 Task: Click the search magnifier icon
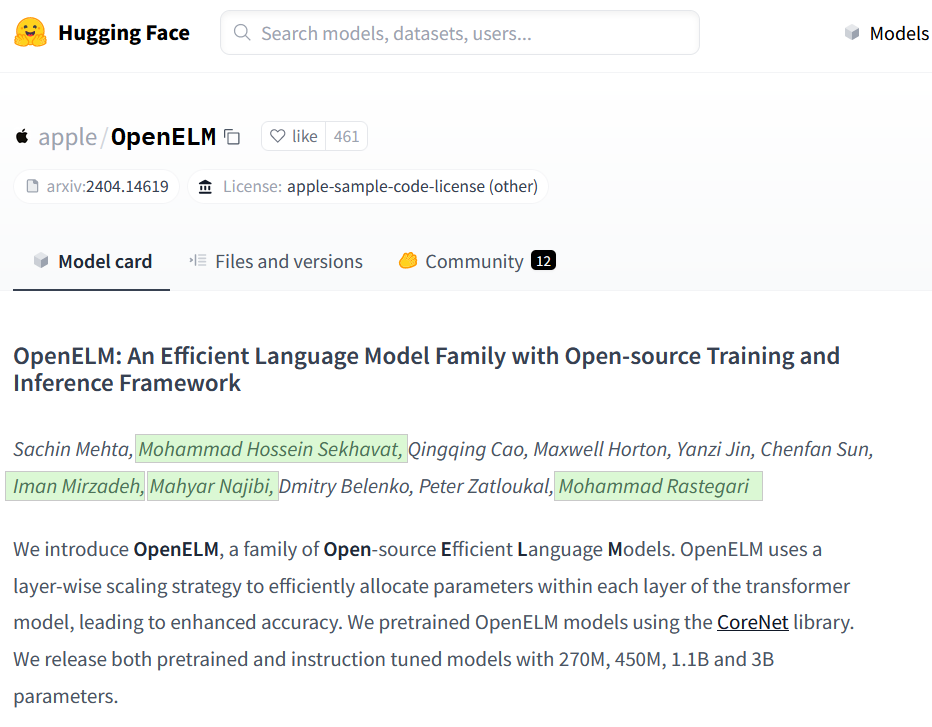pos(242,33)
